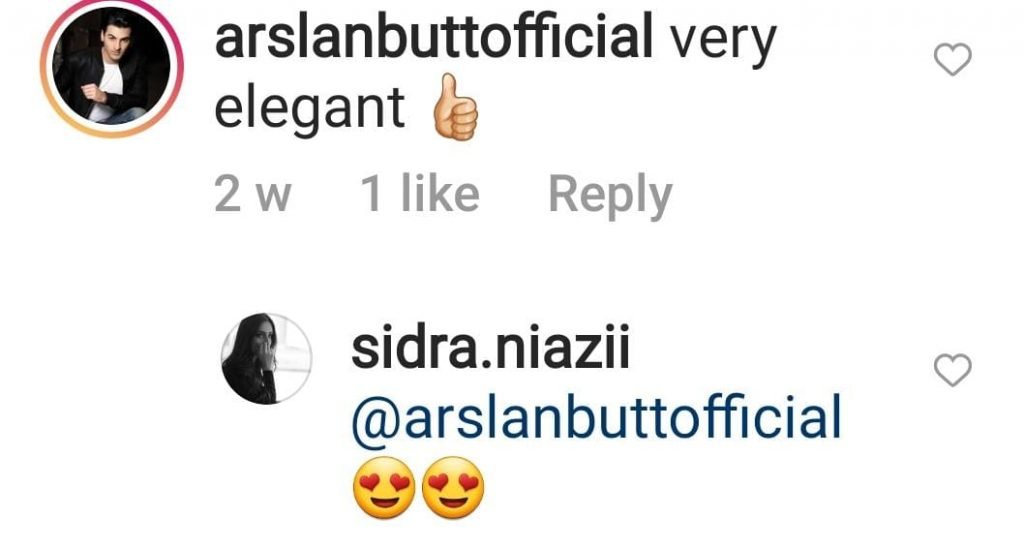Screen dimensions: 1024x548
Task: Reply to arslanbuttofficial's comment
Action: (x=611, y=195)
